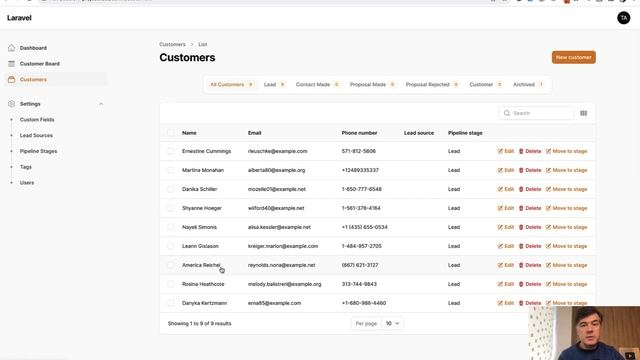The width and height of the screenshot is (640, 360).
Task: Check the box for Danika Schiller
Action: click(x=171, y=189)
